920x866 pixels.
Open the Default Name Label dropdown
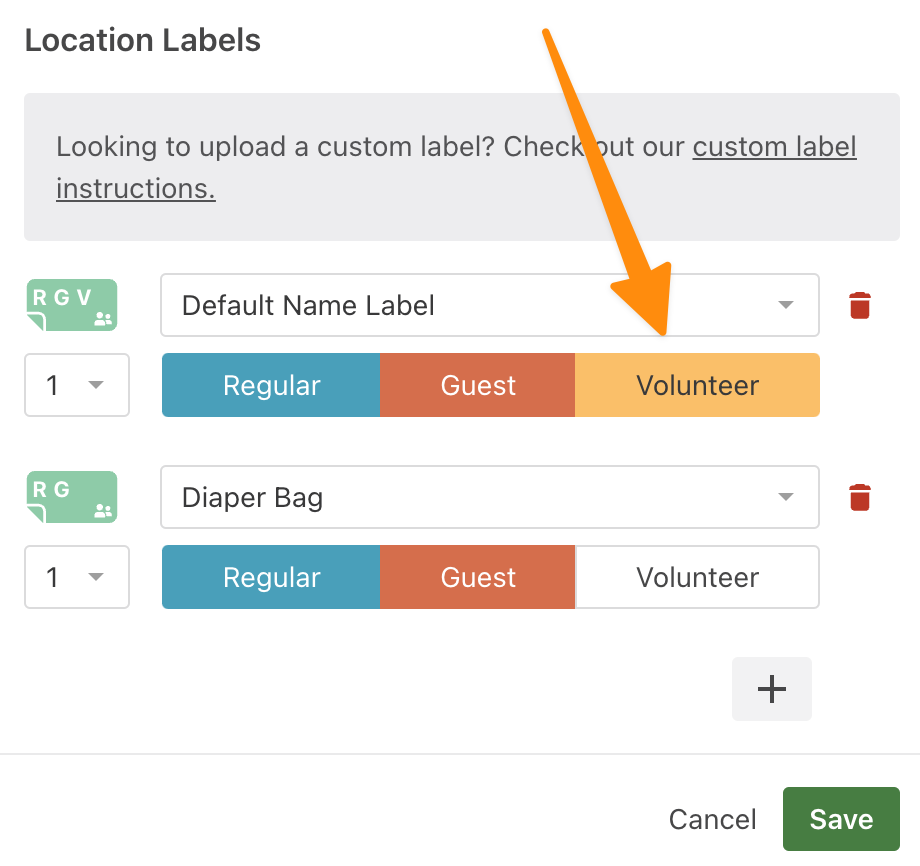click(490, 305)
